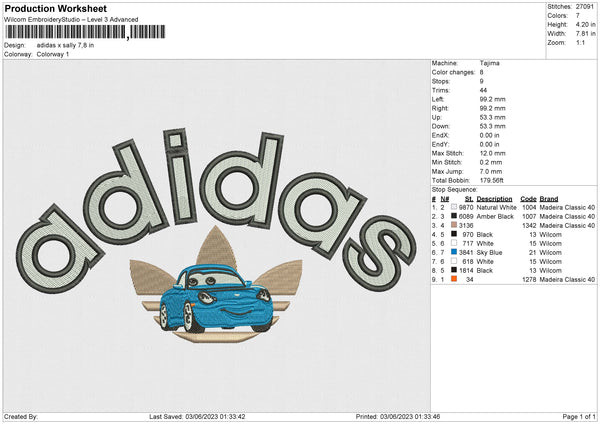Screen dimensions: 600x424
Task: Click the Natural White 9870 color swatch
Action: tap(454, 207)
